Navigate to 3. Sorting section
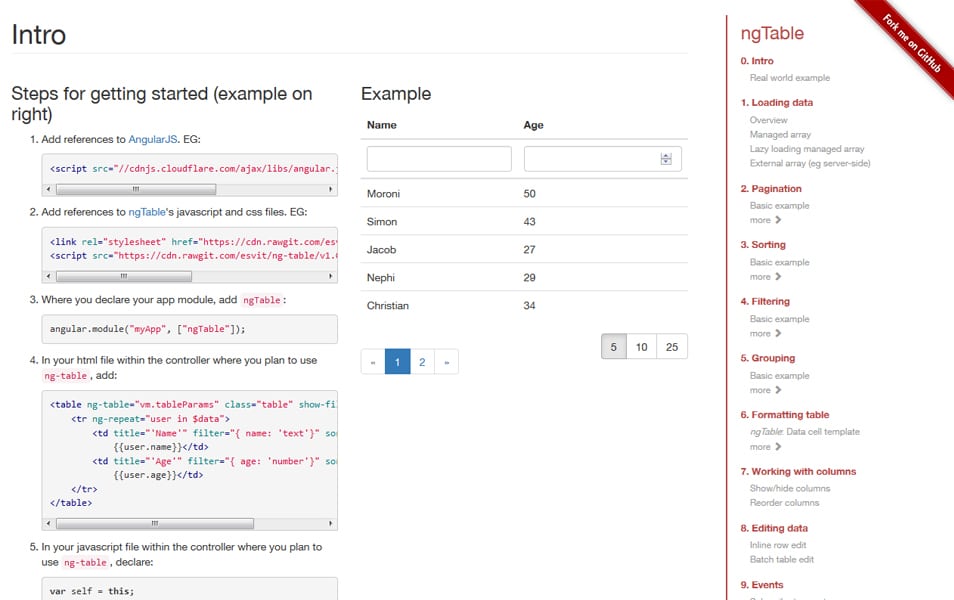This screenshot has height=600, width=954. 763,245
